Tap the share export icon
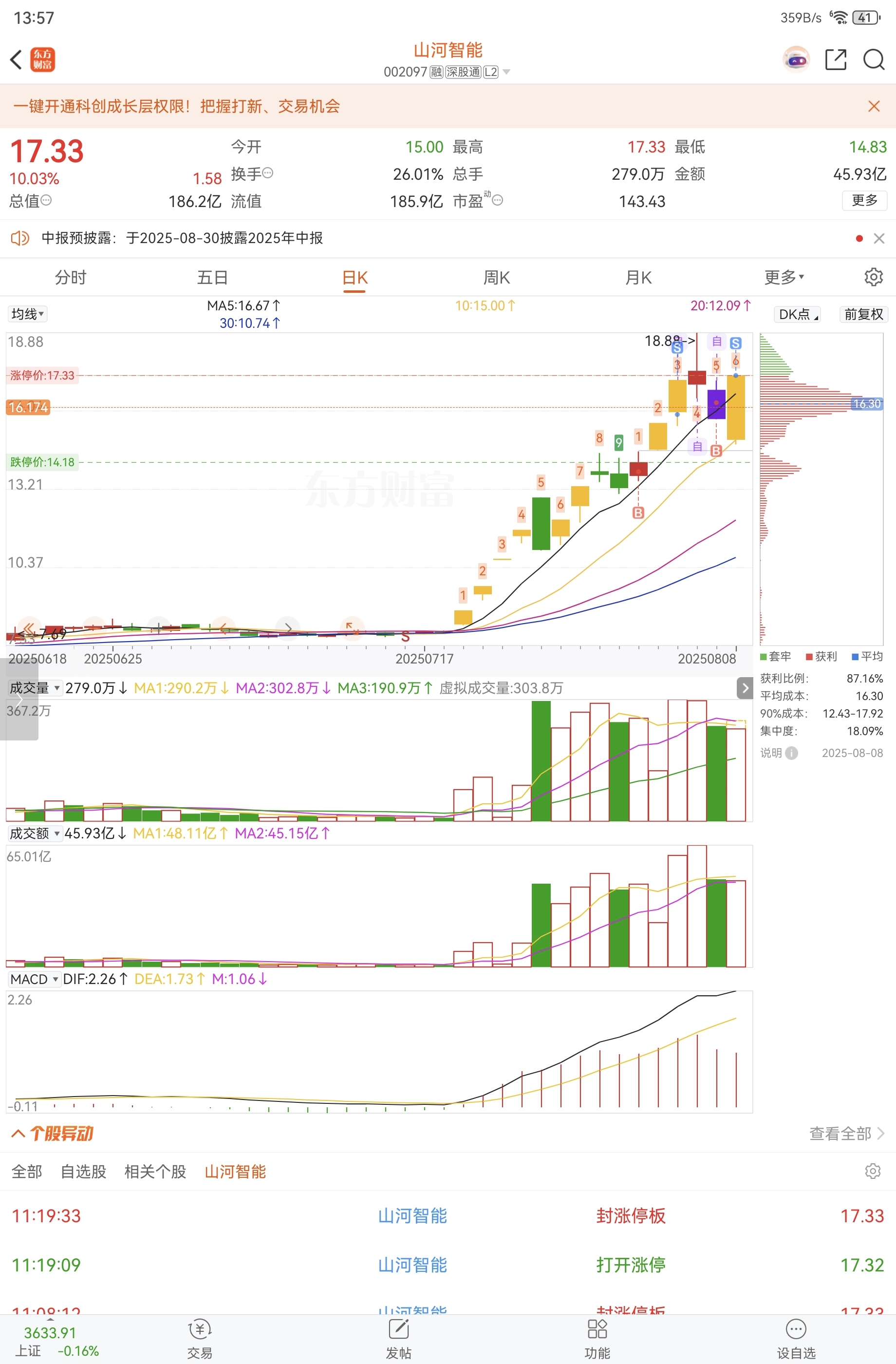The width and height of the screenshot is (896, 1364). point(836,59)
